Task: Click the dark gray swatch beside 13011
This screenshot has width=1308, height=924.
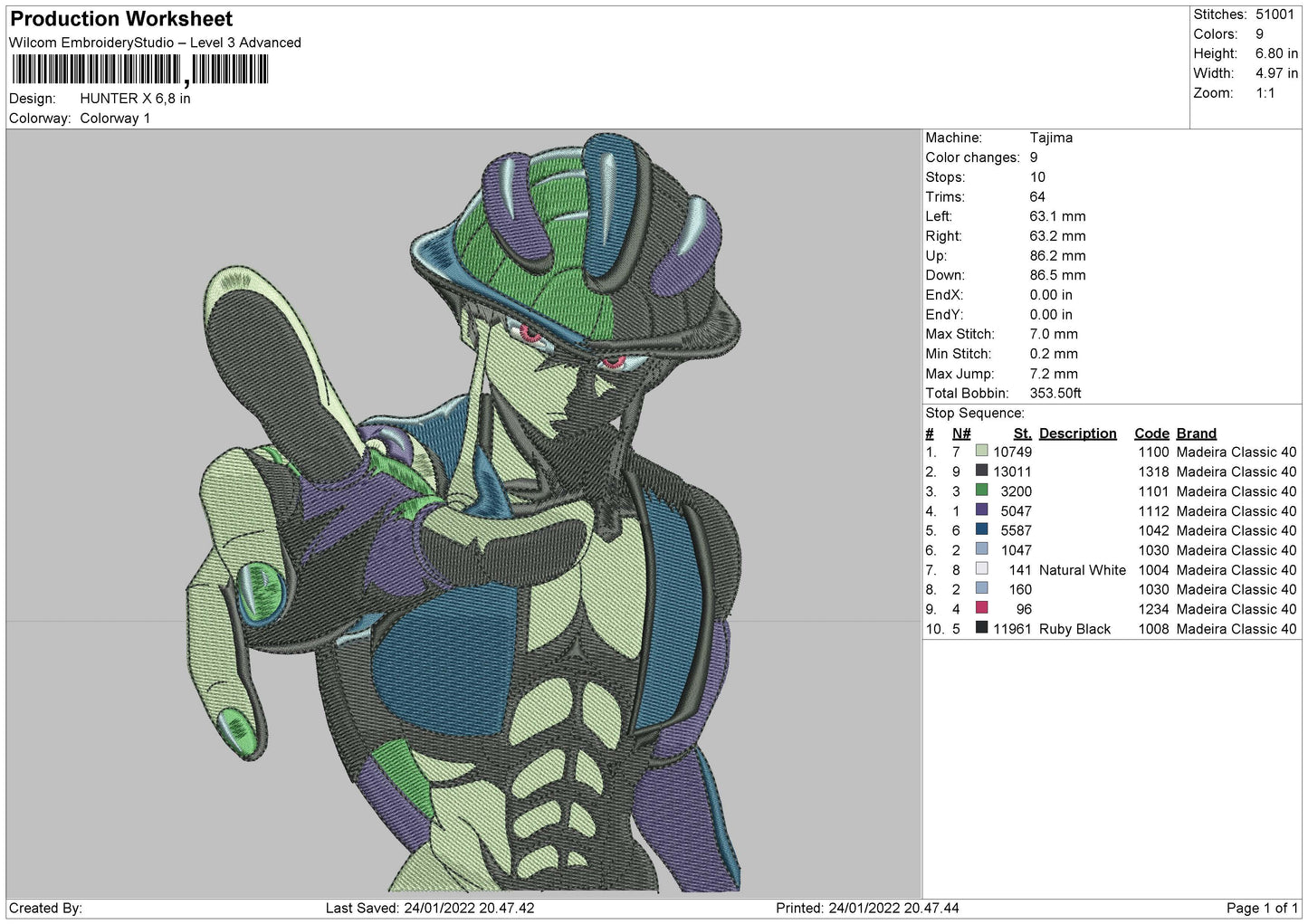Action: click(x=981, y=471)
